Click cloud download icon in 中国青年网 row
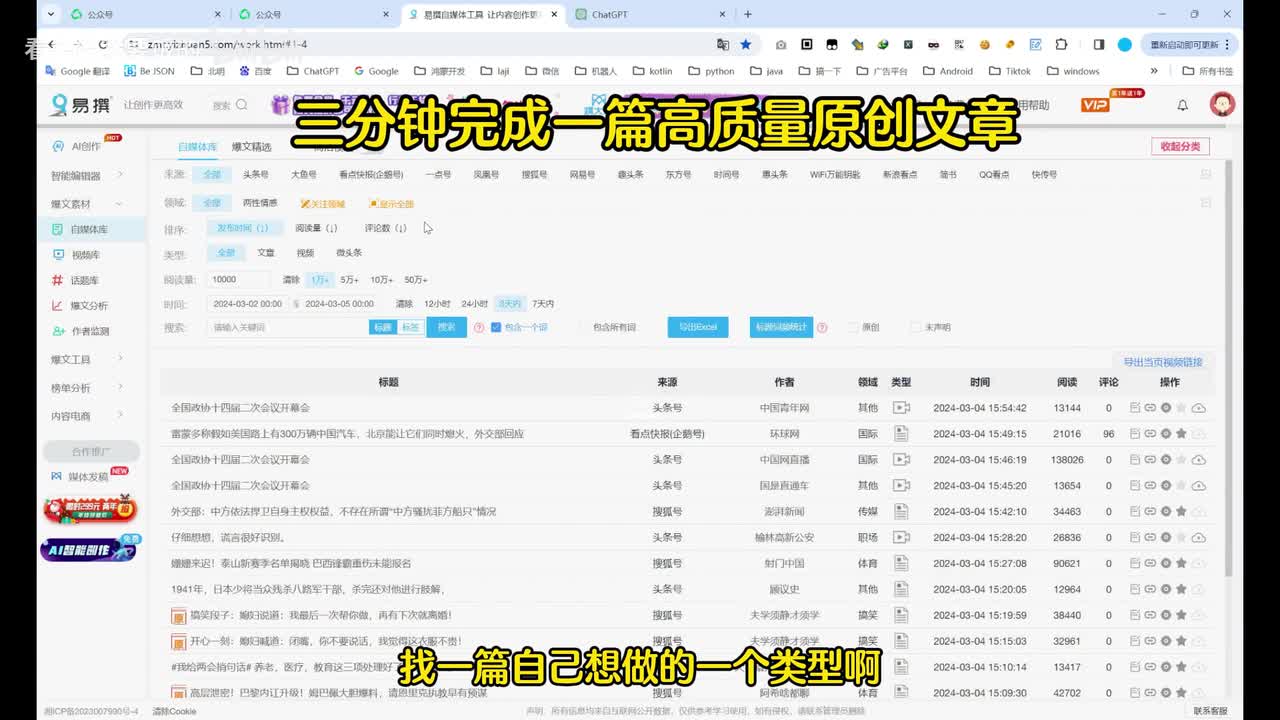The image size is (1280, 720). click(1198, 408)
